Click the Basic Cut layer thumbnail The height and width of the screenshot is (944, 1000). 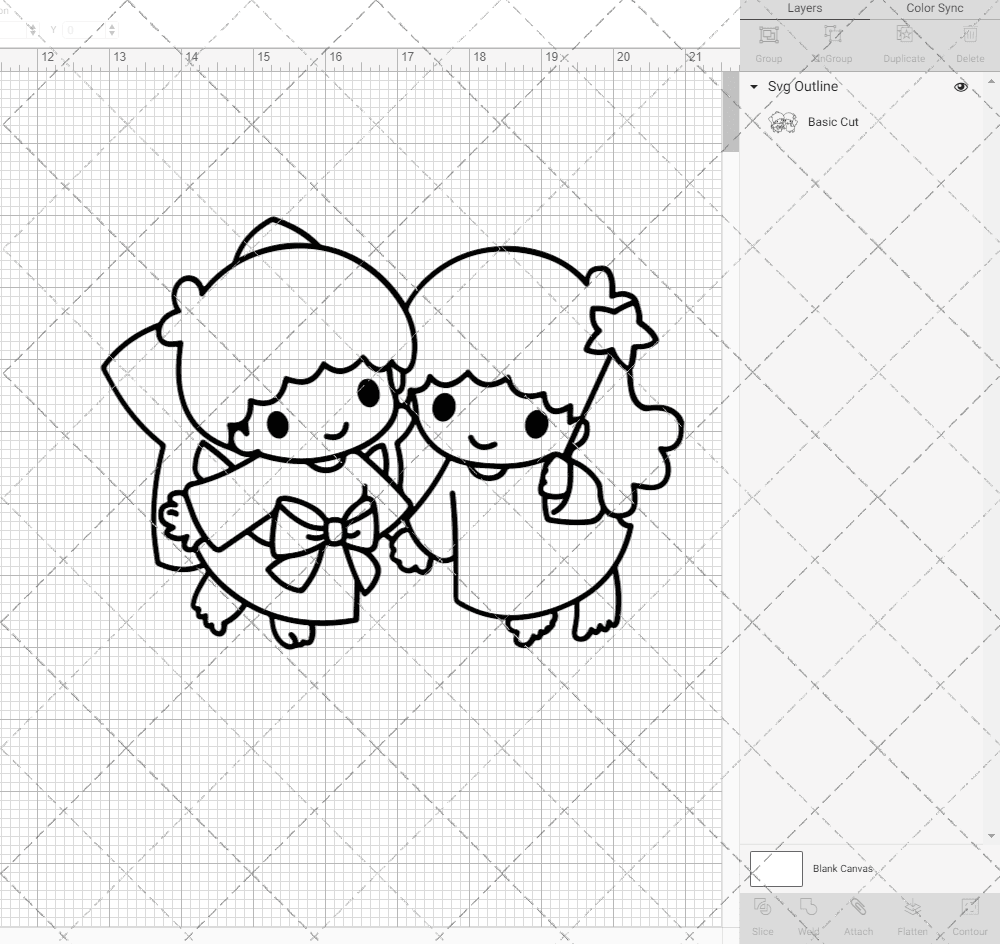pos(784,122)
